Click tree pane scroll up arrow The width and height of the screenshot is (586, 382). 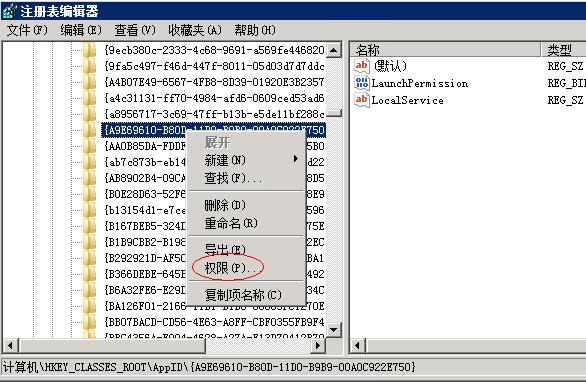(x=334, y=50)
